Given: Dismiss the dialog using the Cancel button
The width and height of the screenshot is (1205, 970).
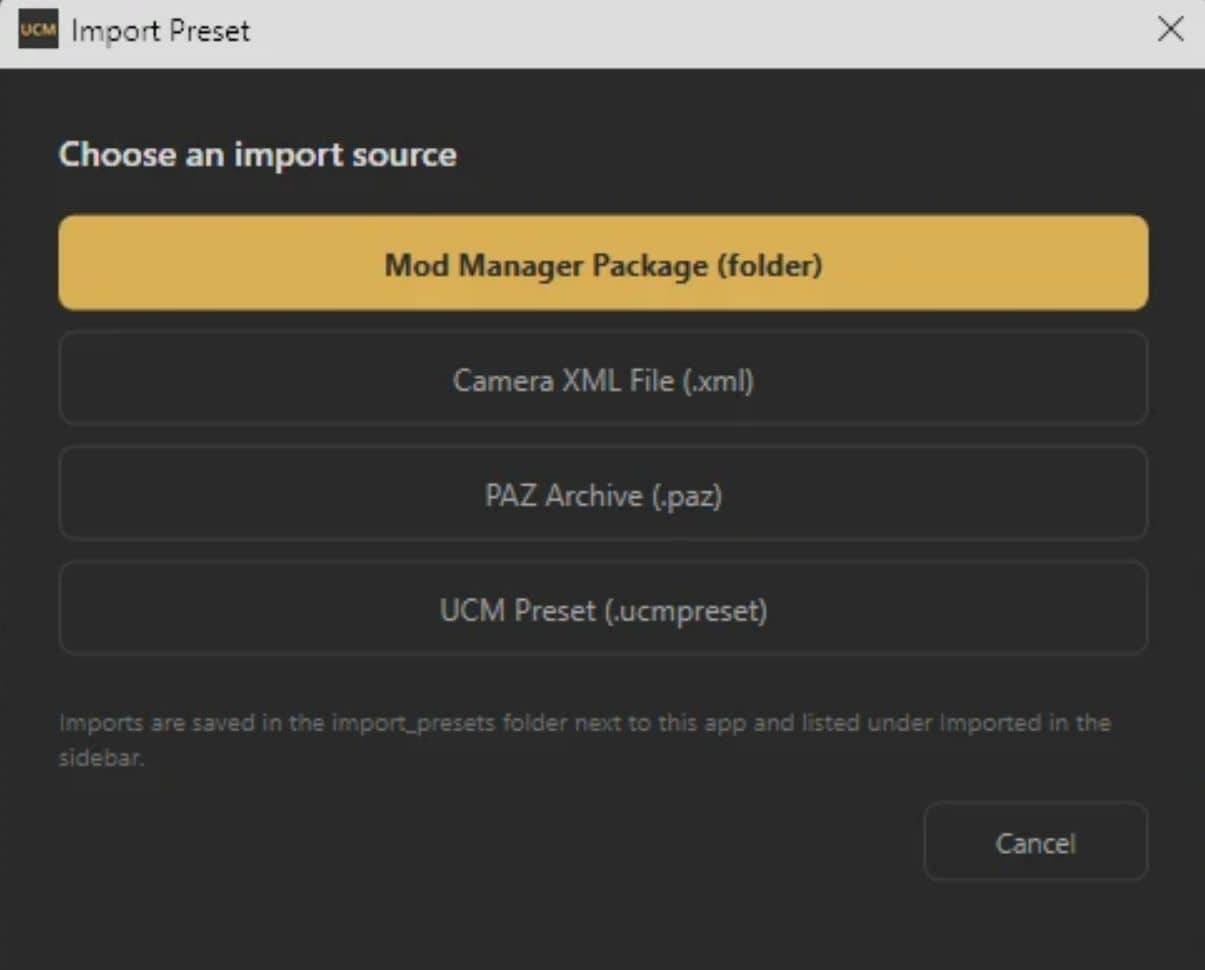Looking at the screenshot, I should [1035, 841].
